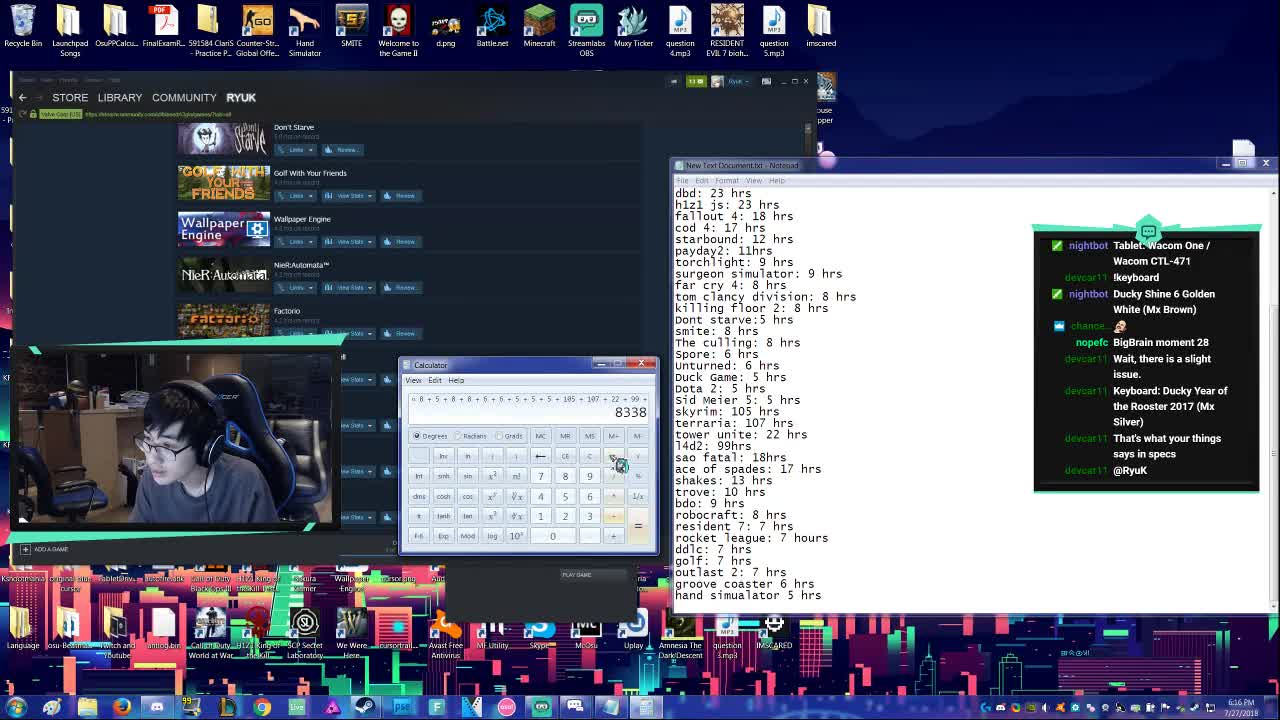
Task: Expand View Stats dropdown for NieR:Automata
Action: 350,288
